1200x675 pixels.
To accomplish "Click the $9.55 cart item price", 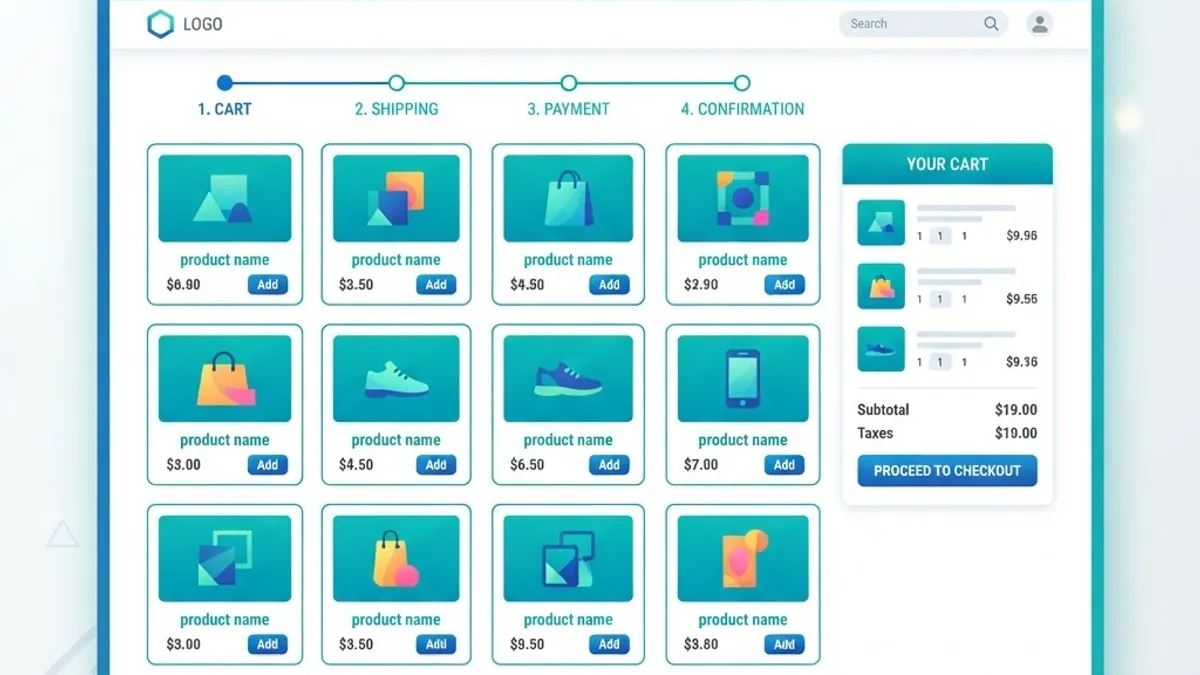I will point(1021,299).
